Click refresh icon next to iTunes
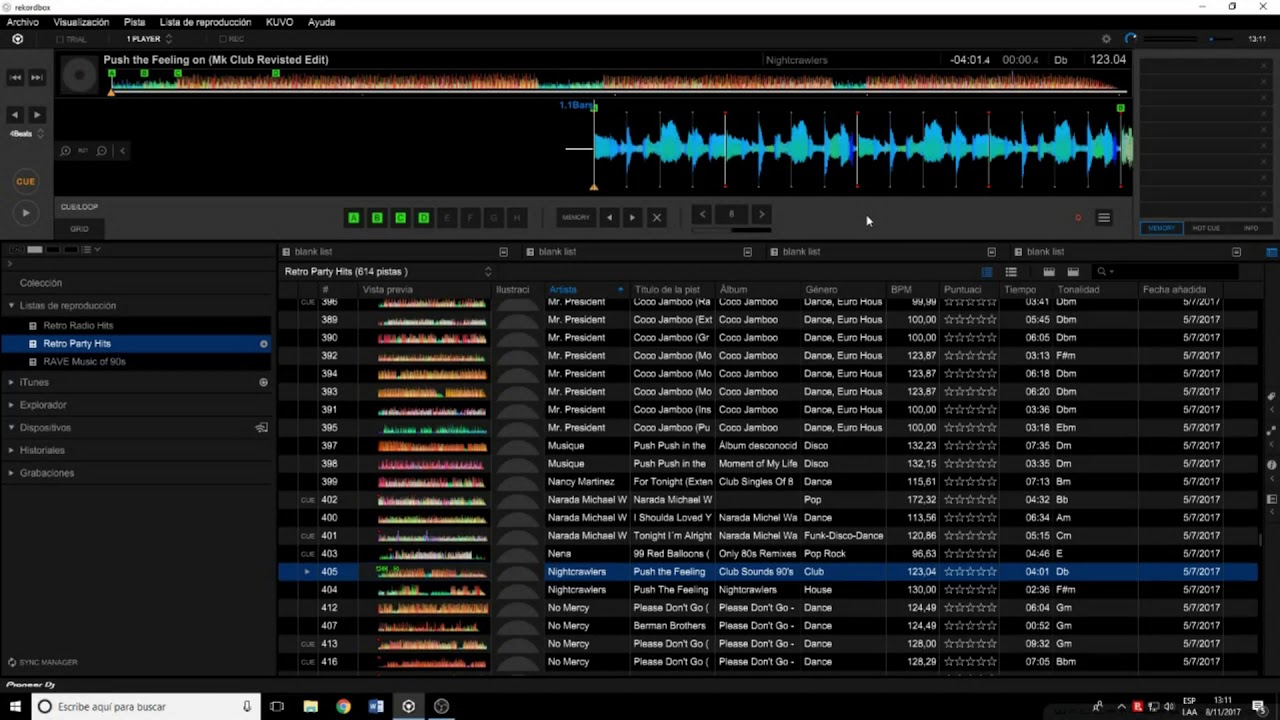1280x720 pixels. (264, 383)
